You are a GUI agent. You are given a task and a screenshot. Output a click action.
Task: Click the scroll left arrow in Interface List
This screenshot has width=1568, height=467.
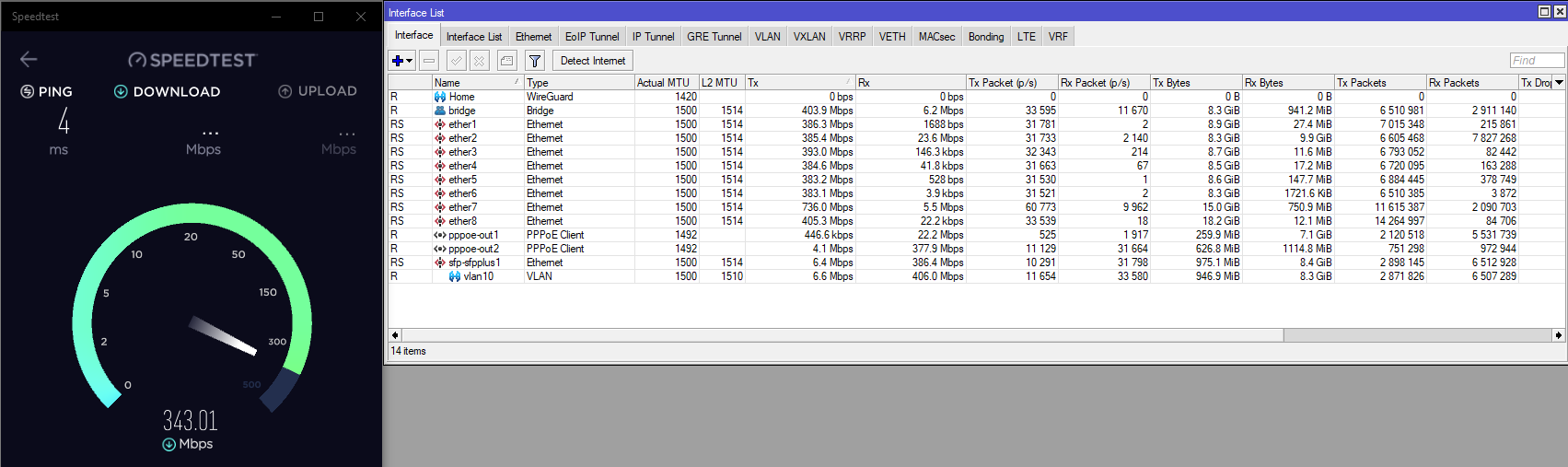(396, 335)
